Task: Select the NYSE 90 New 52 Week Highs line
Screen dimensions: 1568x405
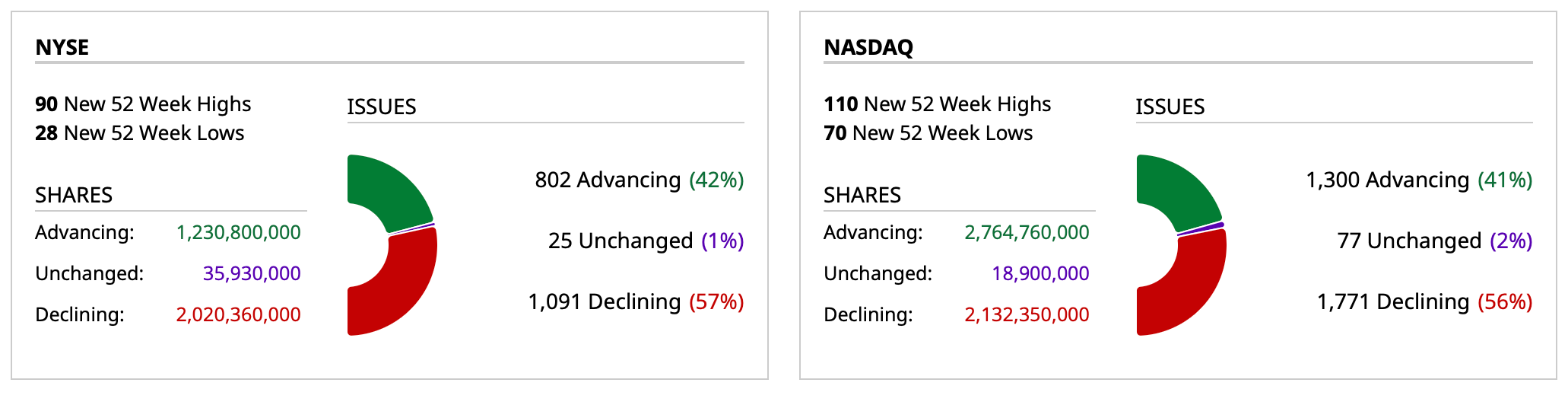Action: tap(143, 104)
